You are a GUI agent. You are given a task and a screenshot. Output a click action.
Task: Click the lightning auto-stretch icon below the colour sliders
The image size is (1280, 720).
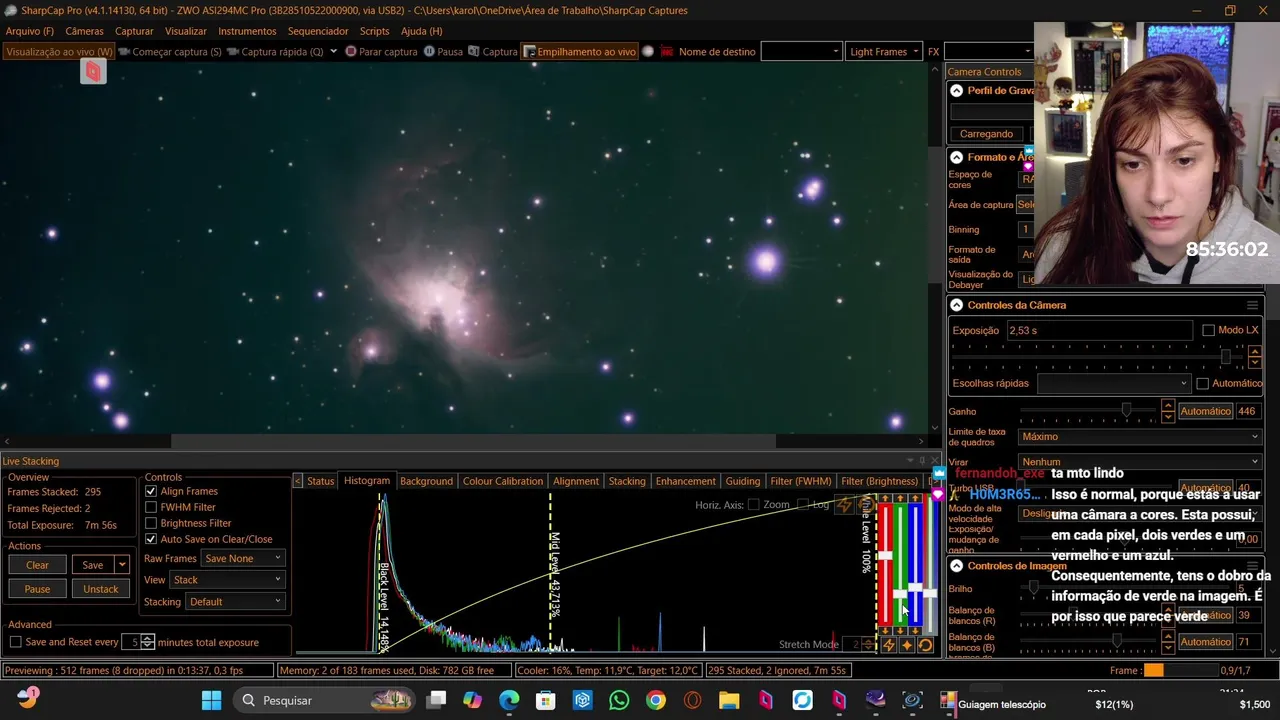888,645
